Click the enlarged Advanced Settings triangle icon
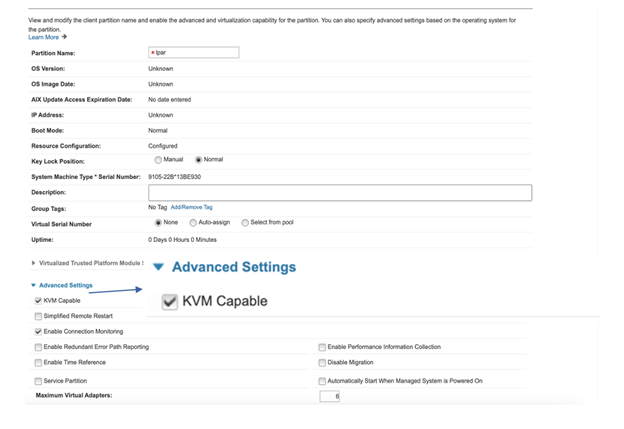Screen dimensions: 624x429 click(158, 267)
